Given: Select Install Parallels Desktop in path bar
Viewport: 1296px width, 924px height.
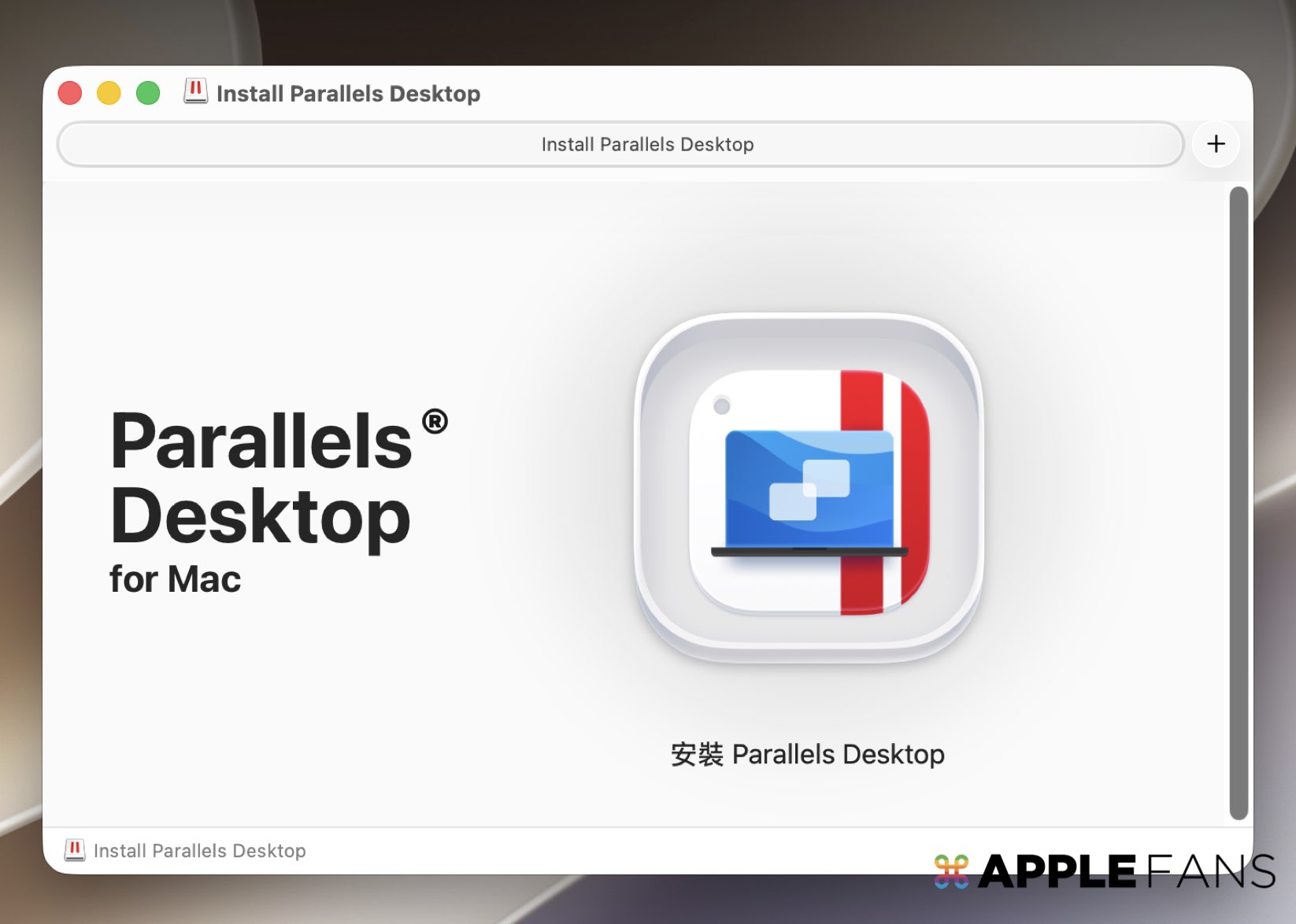Looking at the screenshot, I should pos(199,851).
